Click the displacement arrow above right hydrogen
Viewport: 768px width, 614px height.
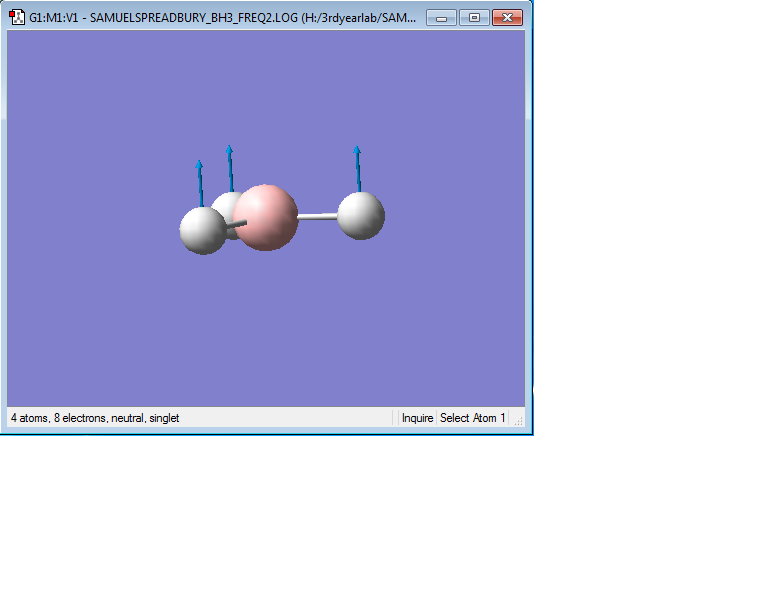click(358, 168)
